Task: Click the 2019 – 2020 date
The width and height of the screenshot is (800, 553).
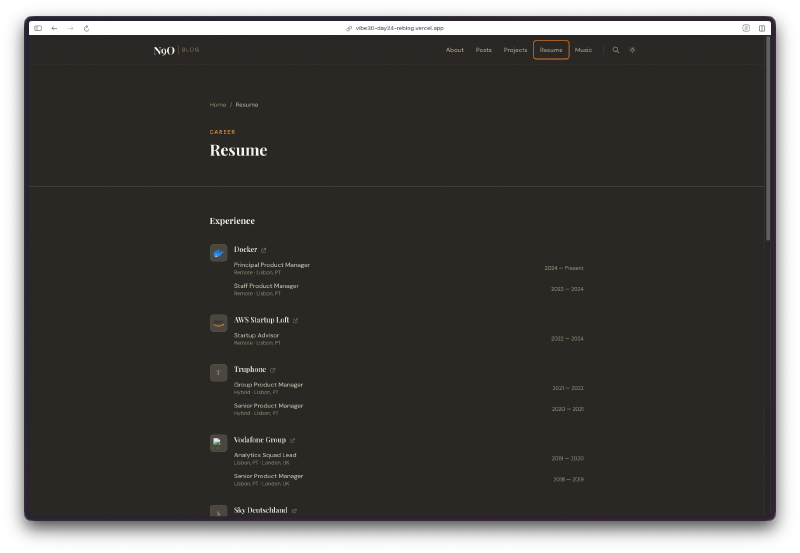Action: (x=567, y=459)
